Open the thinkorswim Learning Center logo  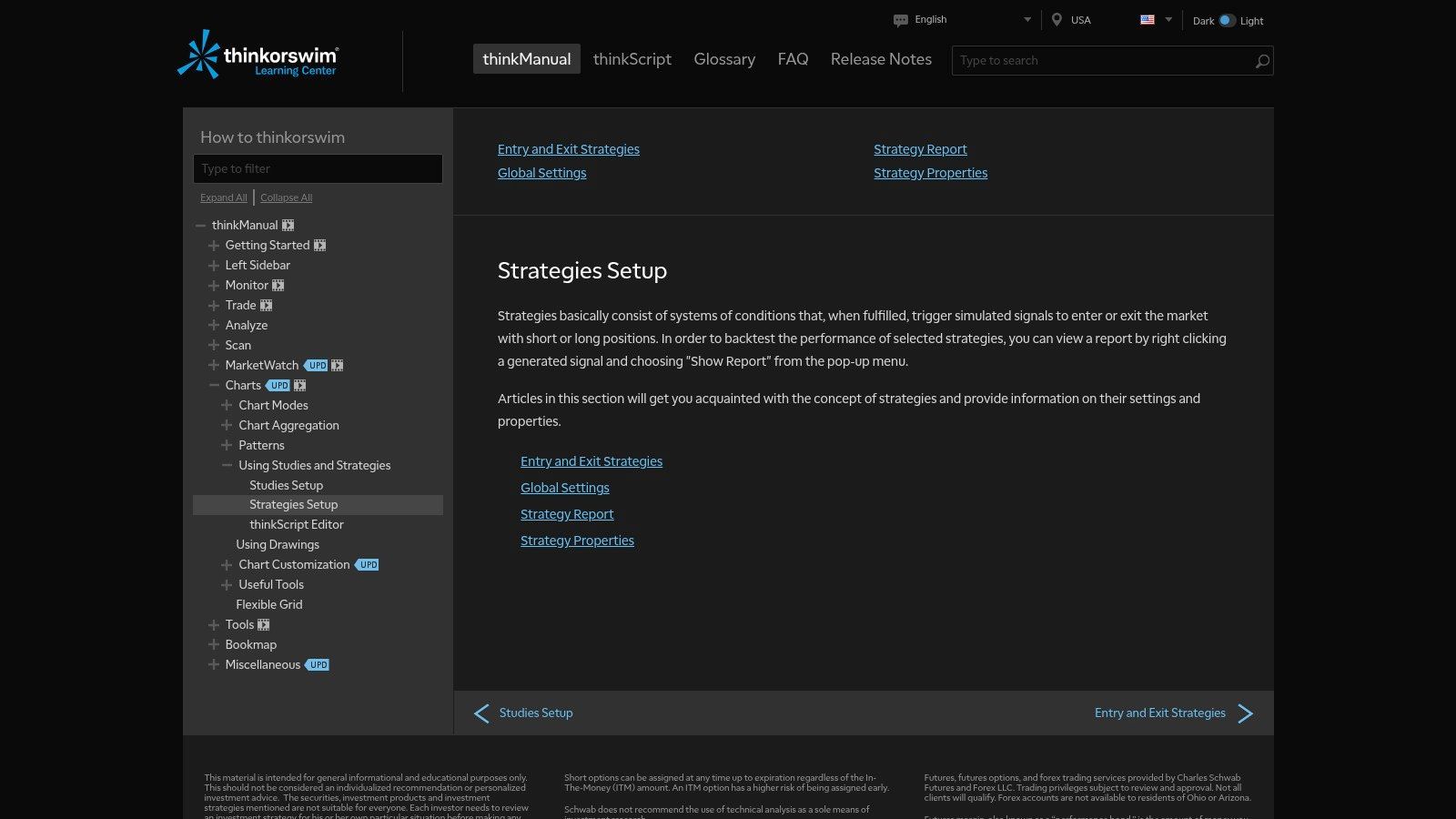[258, 55]
